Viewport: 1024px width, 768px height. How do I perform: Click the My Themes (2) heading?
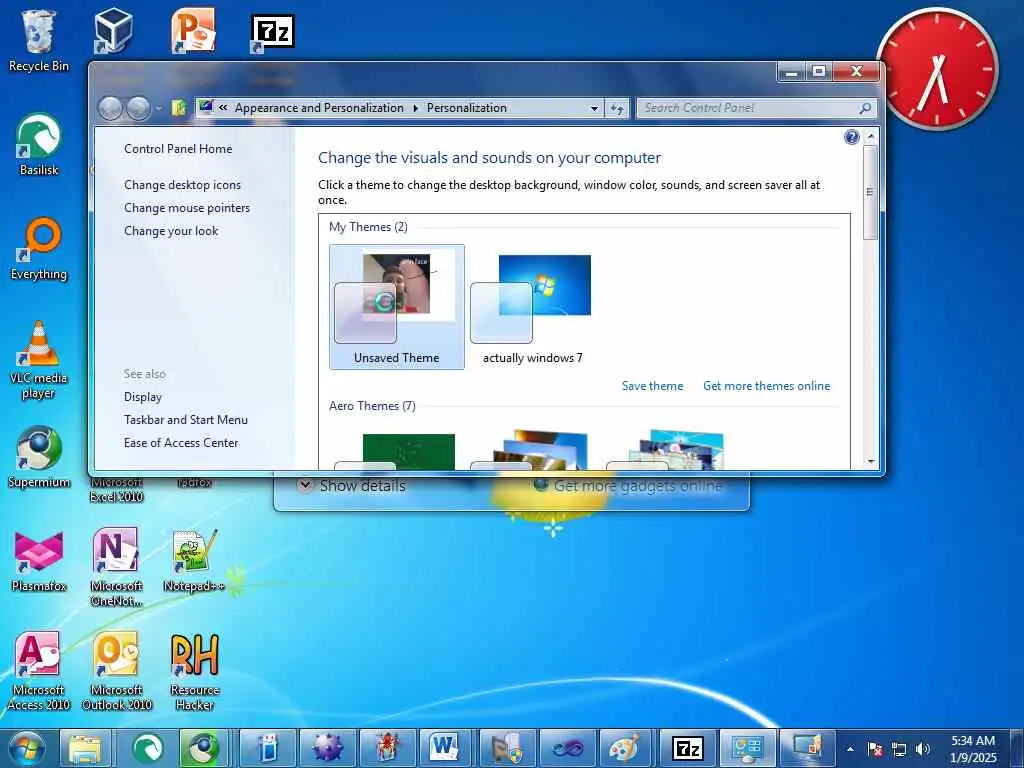click(x=368, y=227)
